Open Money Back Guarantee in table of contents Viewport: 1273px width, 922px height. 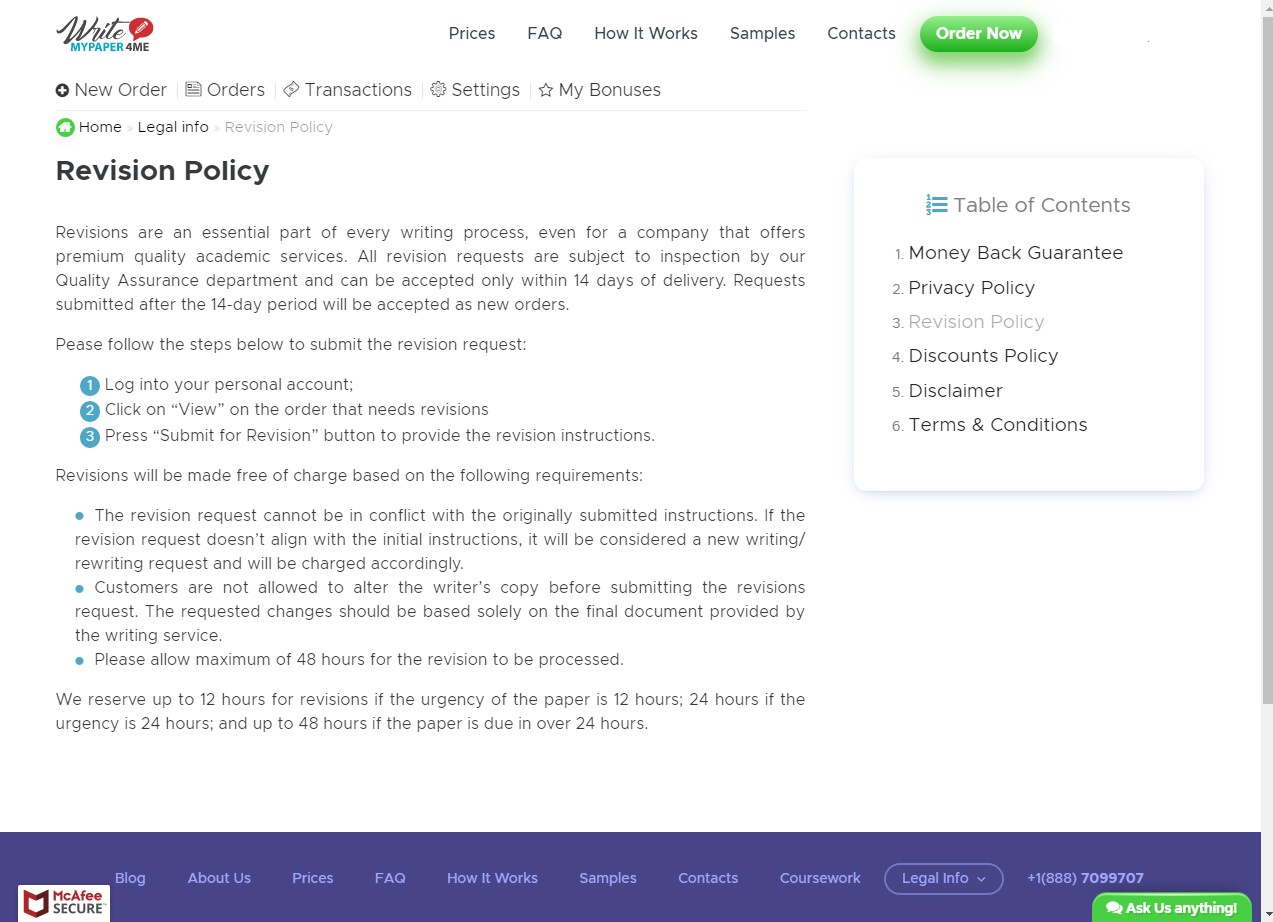1015,253
